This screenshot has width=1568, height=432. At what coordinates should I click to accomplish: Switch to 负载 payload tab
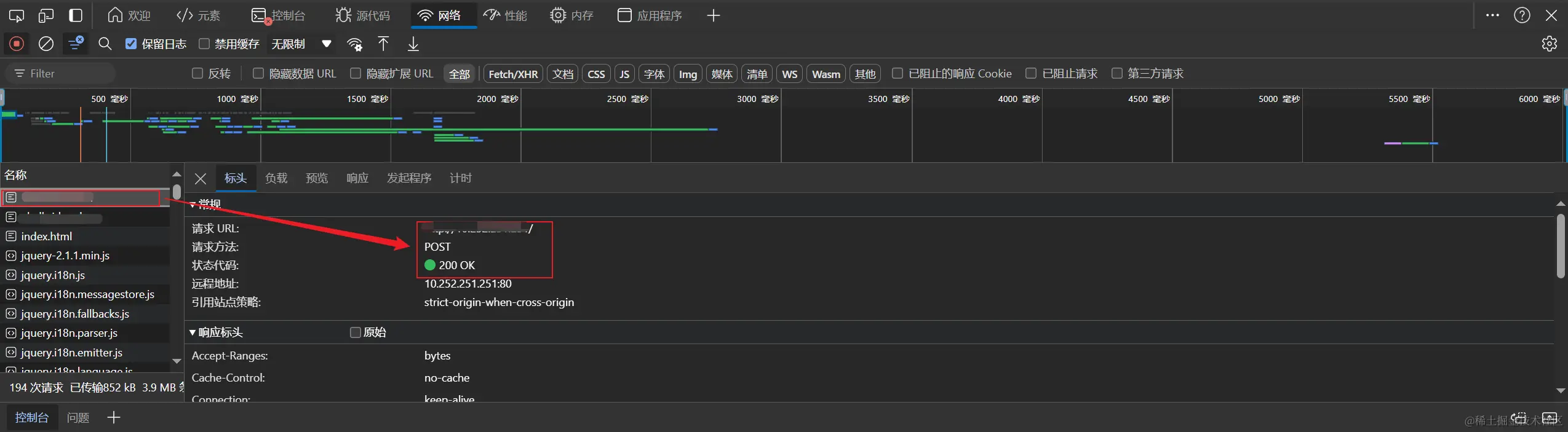click(276, 178)
